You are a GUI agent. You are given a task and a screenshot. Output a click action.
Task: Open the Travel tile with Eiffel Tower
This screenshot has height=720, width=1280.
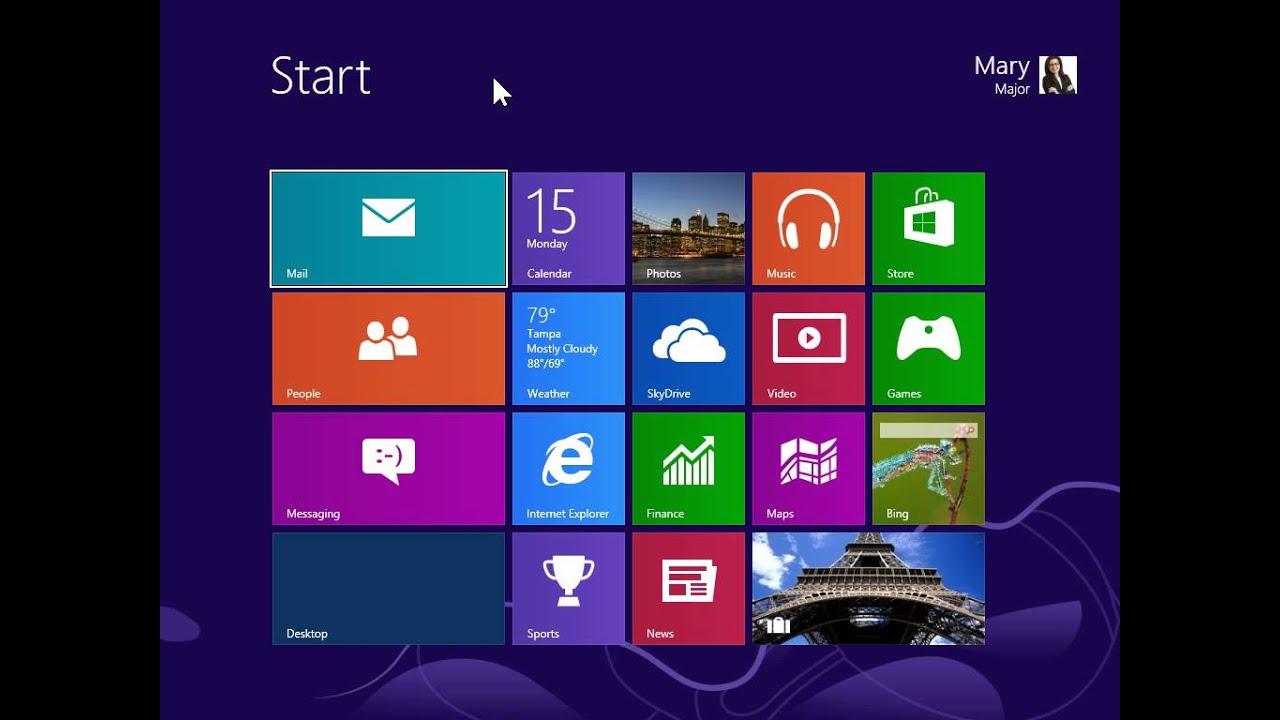pyautogui.click(x=868, y=588)
